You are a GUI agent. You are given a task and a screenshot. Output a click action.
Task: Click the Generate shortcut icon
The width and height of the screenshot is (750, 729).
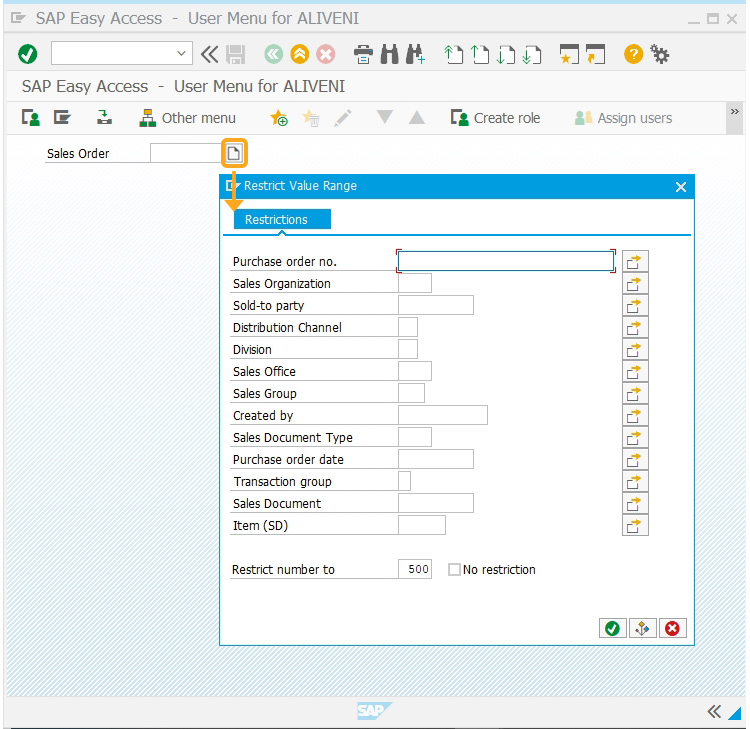pyautogui.click(x=596, y=54)
